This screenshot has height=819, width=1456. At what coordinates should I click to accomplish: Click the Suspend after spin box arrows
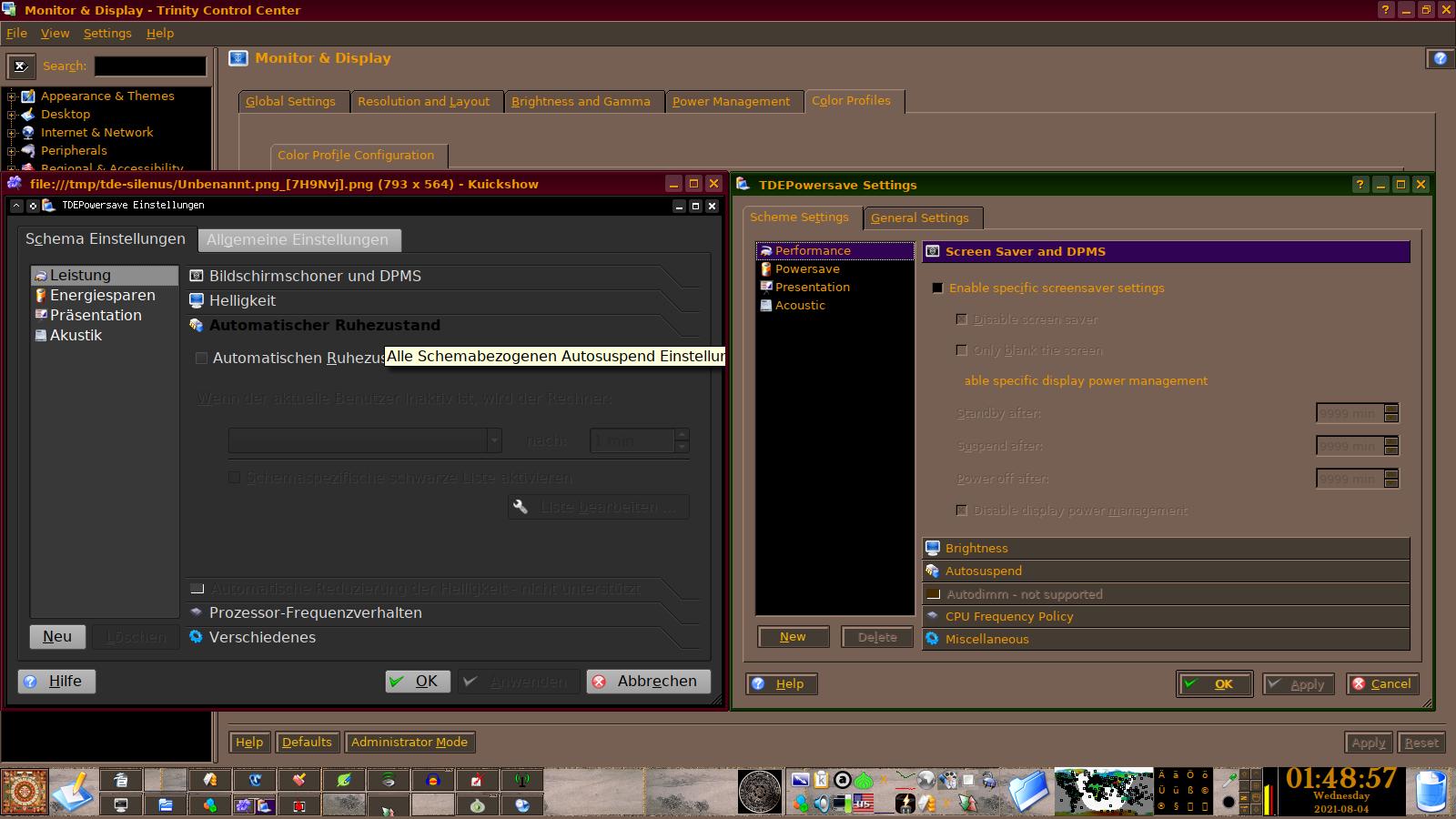[x=1391, y=446]
